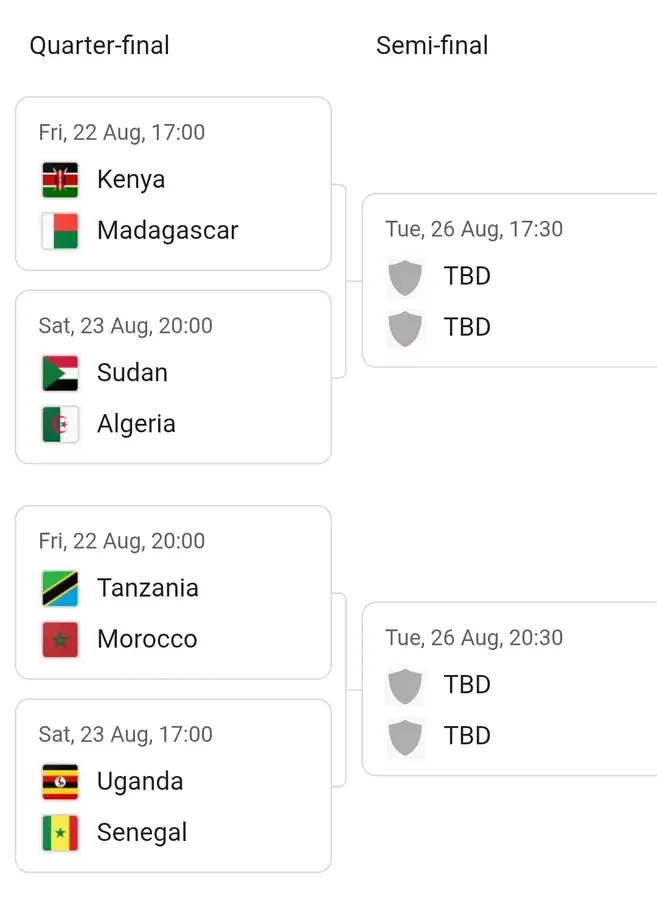Click the Morocco flag icon
Screen dimensions: 657x900
pyautogui.click(x=60, y=640)
